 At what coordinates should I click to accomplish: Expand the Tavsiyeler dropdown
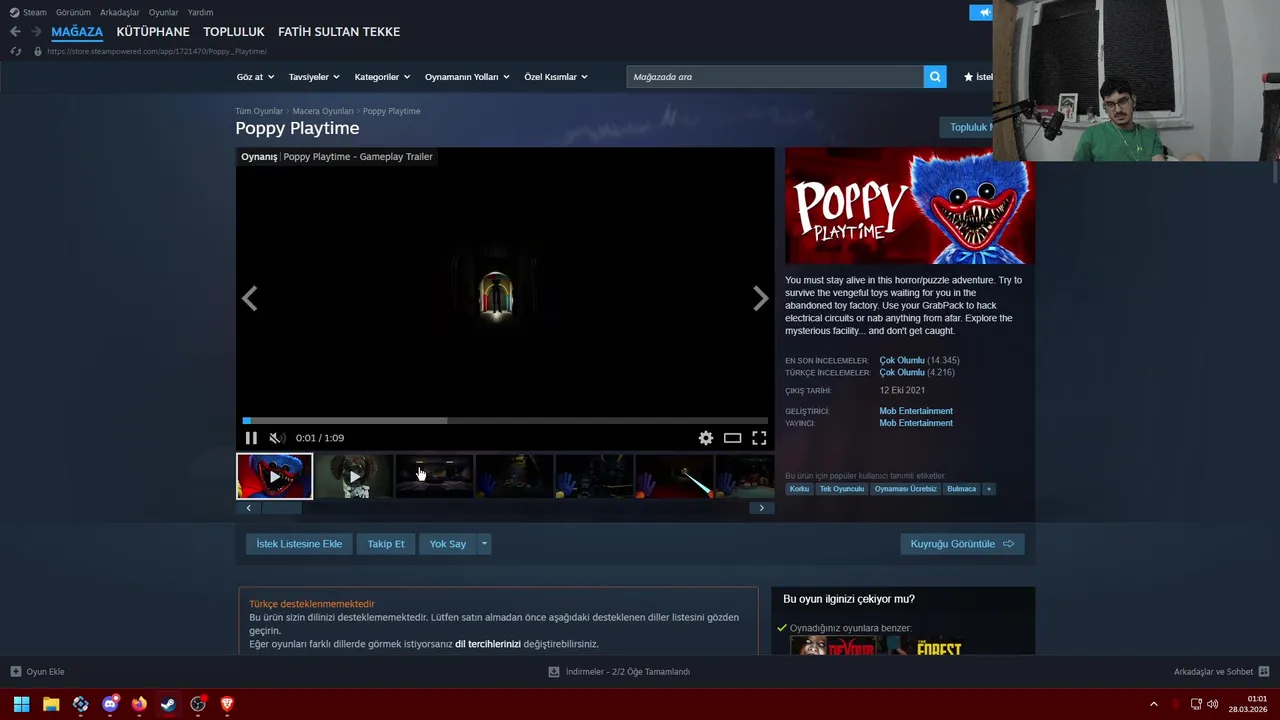[x=314, y=77]
